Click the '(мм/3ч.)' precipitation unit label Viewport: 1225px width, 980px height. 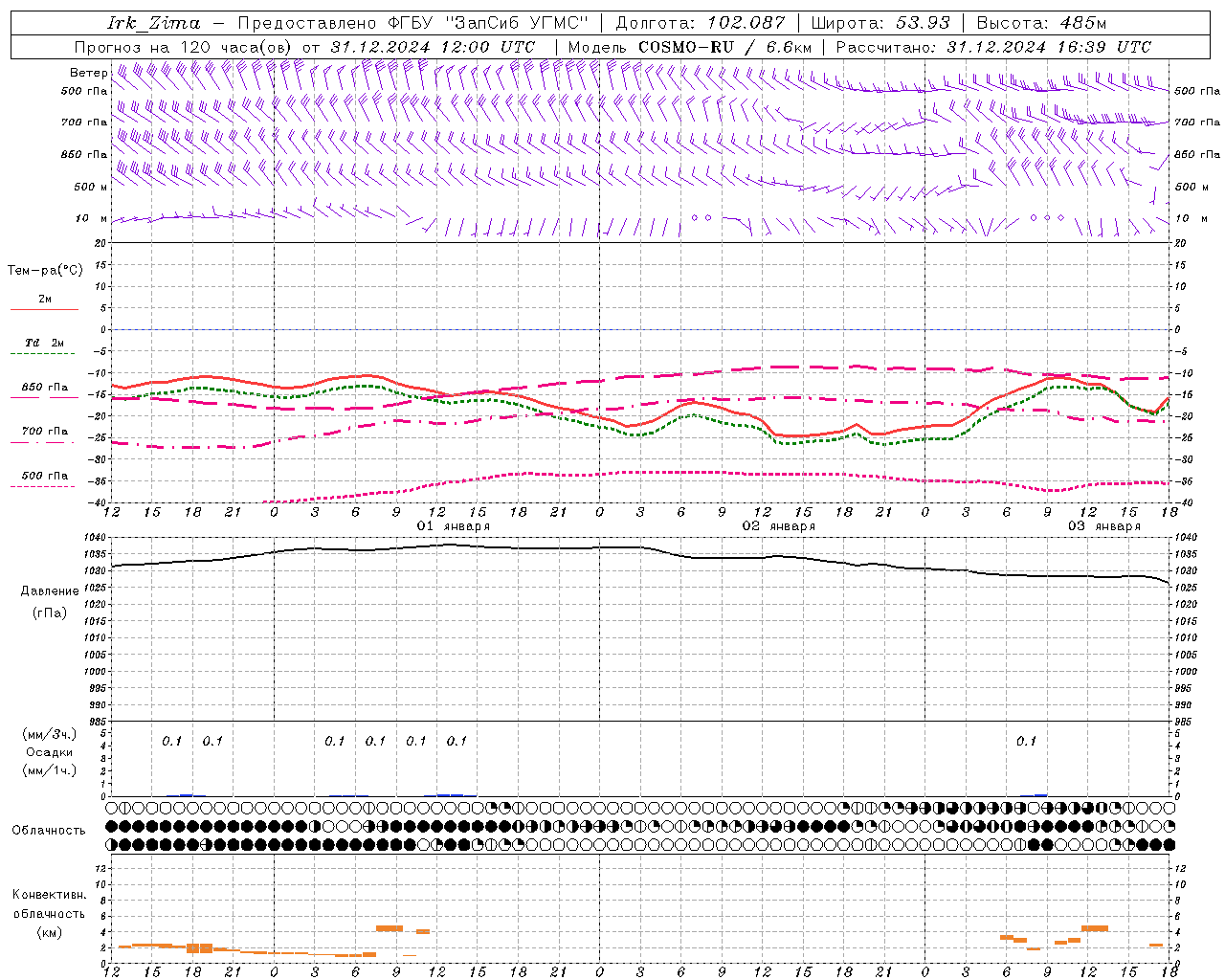coord(50,734)
